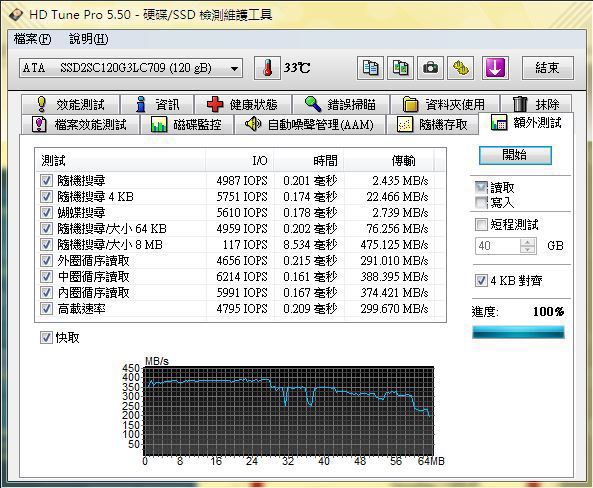Click the 結束 exit button
This screenshot has width=593, height=488.
tap(548, 68)
